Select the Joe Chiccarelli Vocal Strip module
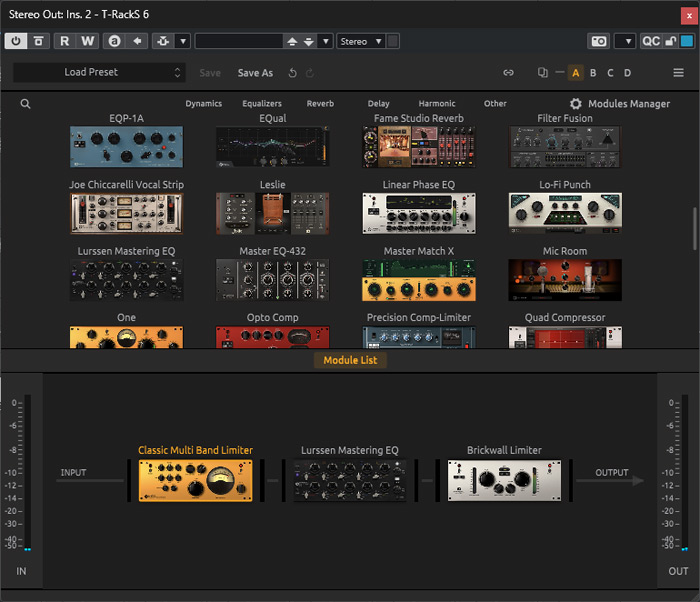This screenshot has height=602, width=700. pyautogui.click(x=126, y=213)
